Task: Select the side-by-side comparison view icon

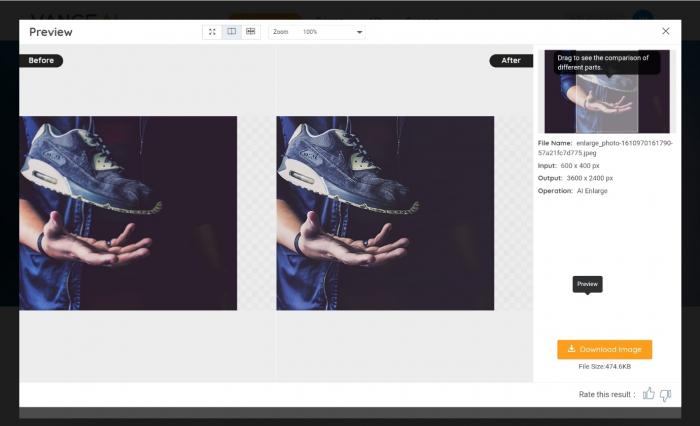Action: 232,32
